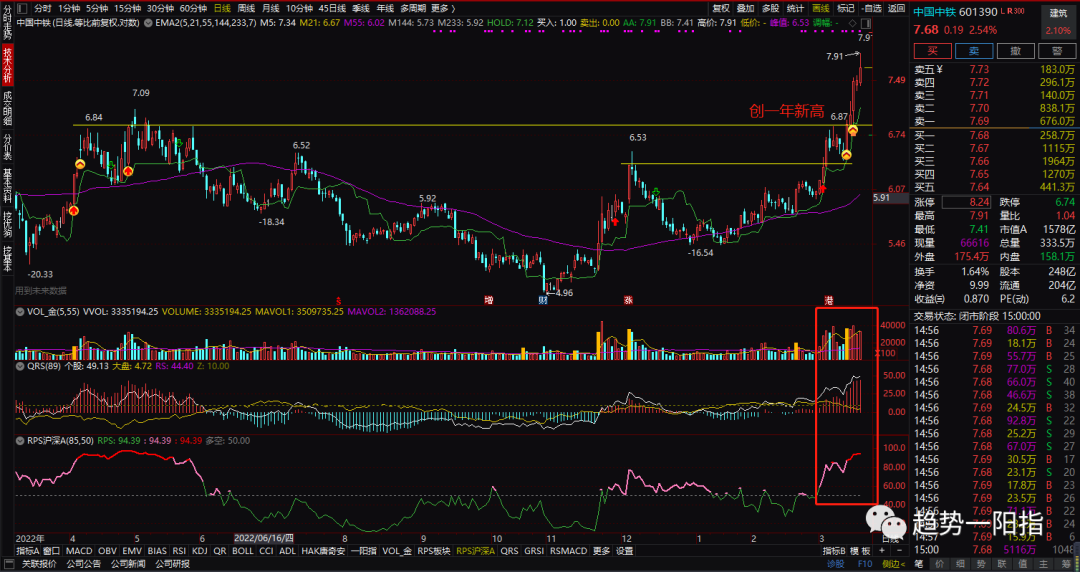Click the 返回 back button

896,8
